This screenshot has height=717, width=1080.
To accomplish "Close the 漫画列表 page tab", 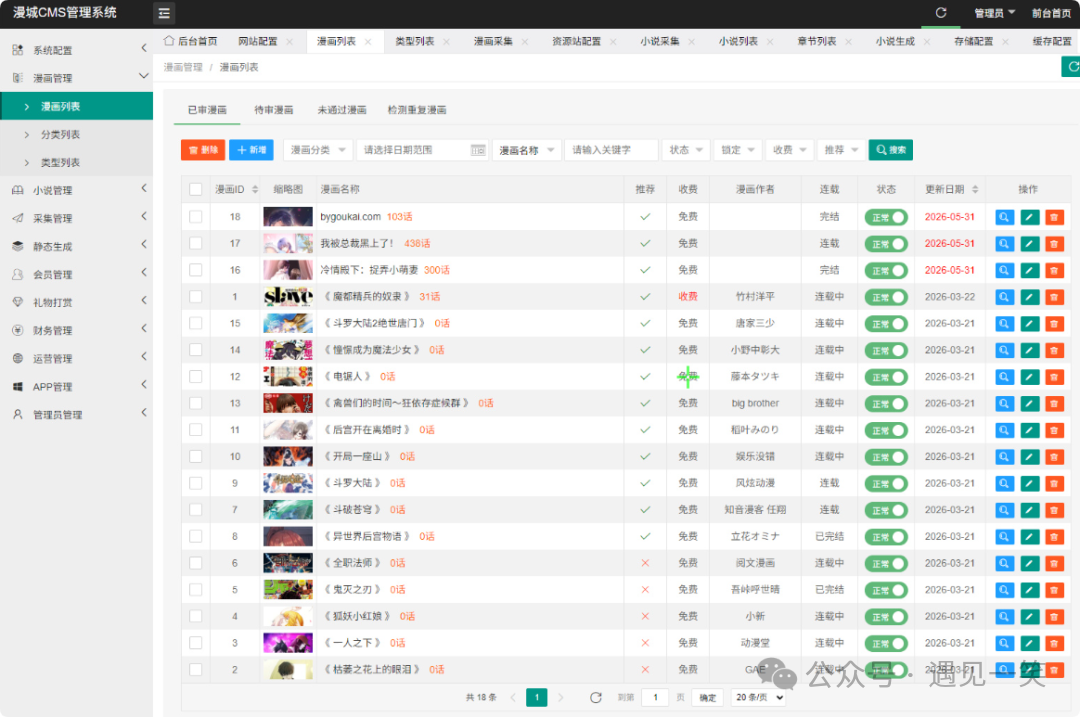I will [368, 42].
